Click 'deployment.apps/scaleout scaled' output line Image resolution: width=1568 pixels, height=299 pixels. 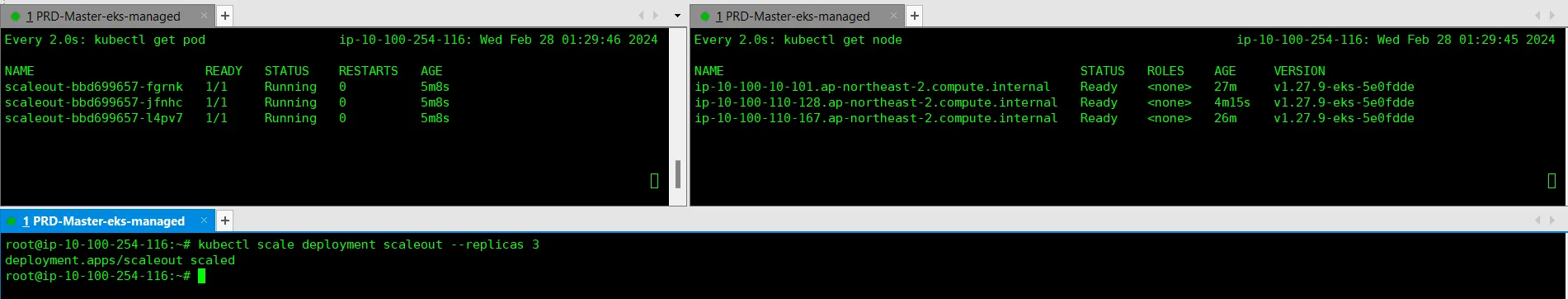pos(120,260)
